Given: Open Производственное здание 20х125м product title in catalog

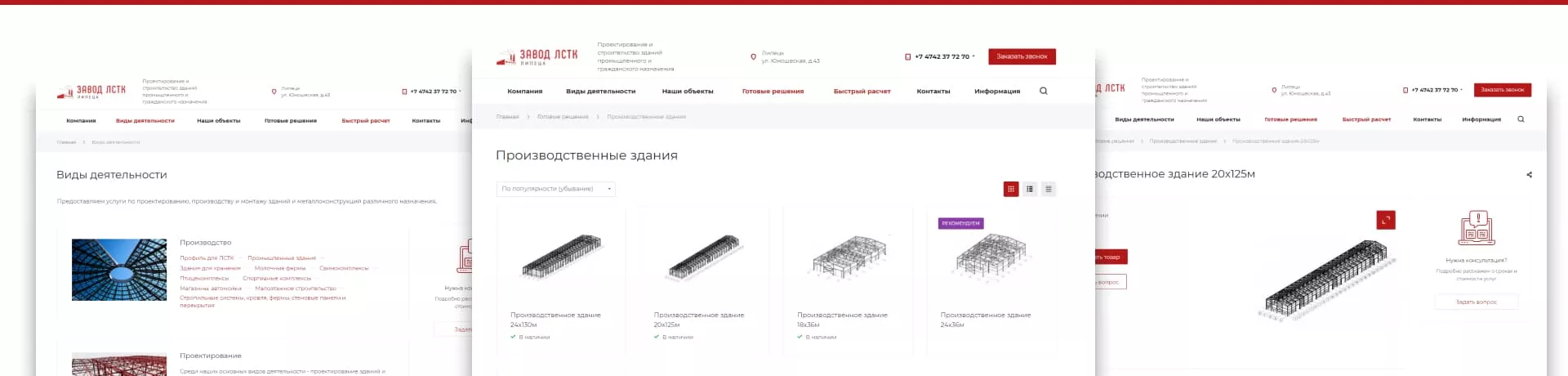Looking at the screenshot, I should [699, 320].
